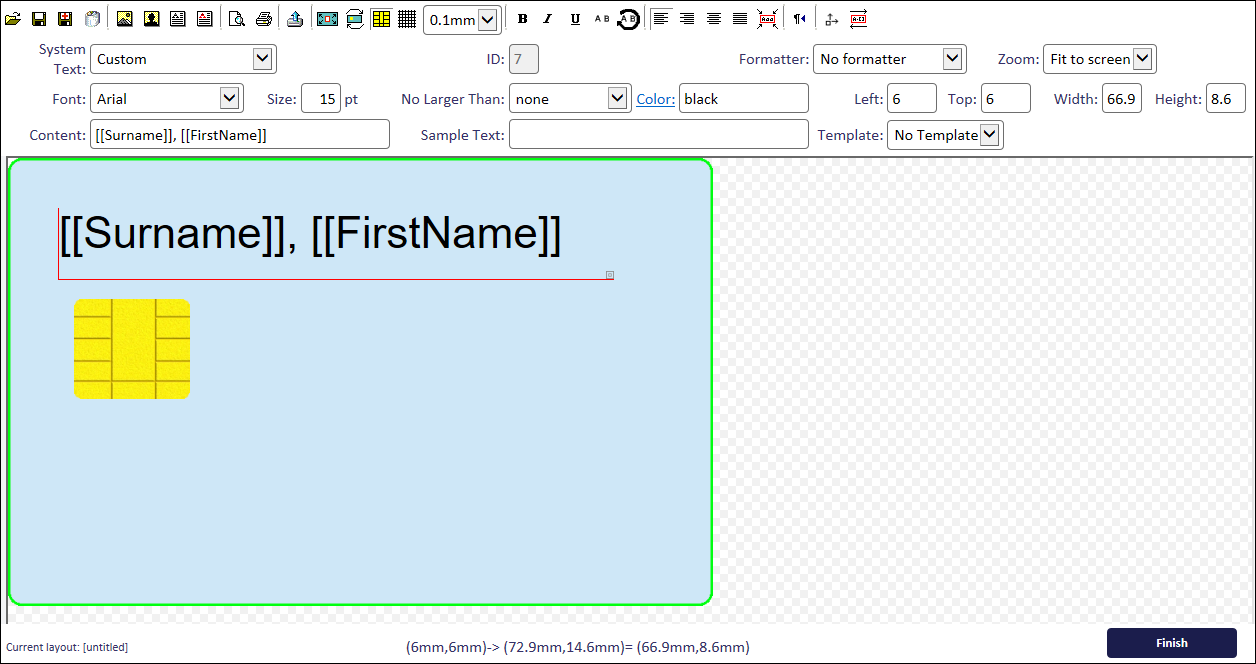
Task: Toggle underline formatting
Action: click(575, 18)
